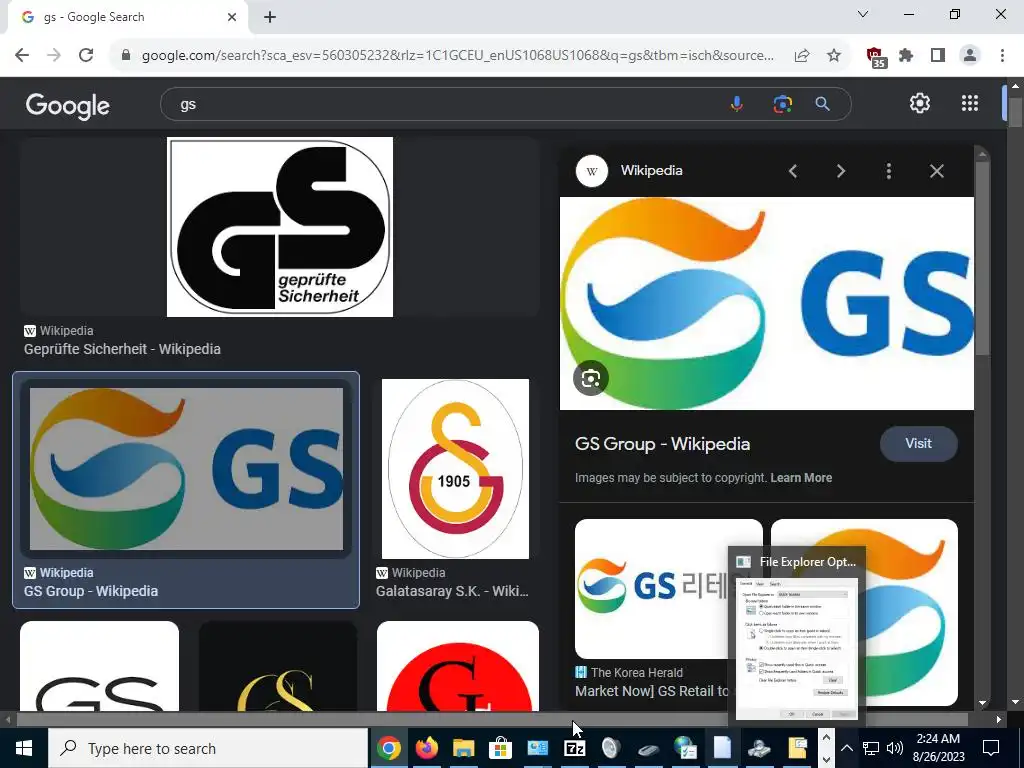
Task: Open the notification center icon
Action: (x=991, y=748)
